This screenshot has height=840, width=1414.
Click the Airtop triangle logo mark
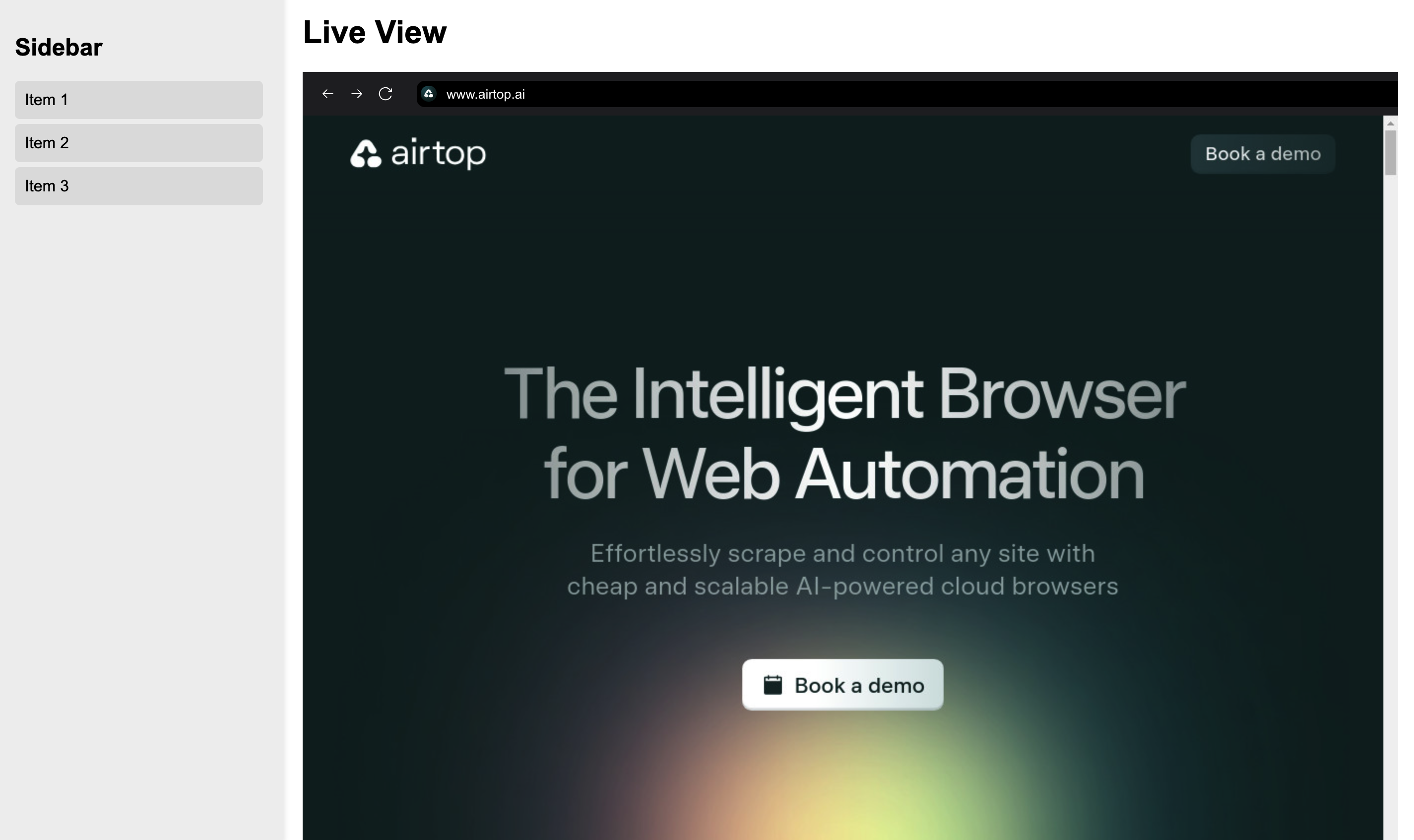[x=365, y=153]
